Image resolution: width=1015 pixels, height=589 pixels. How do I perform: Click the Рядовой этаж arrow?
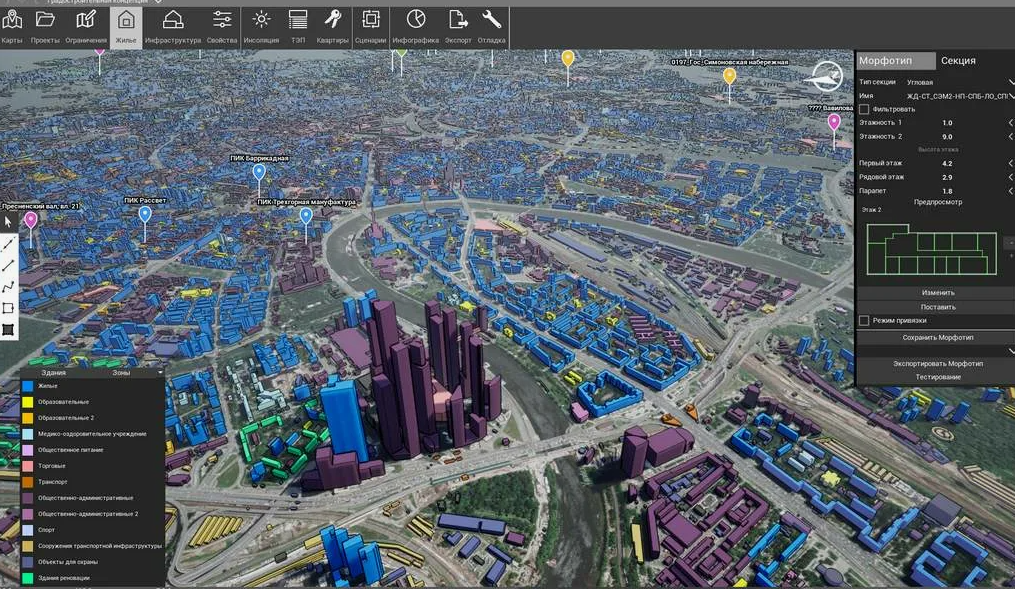[1010, 177]
